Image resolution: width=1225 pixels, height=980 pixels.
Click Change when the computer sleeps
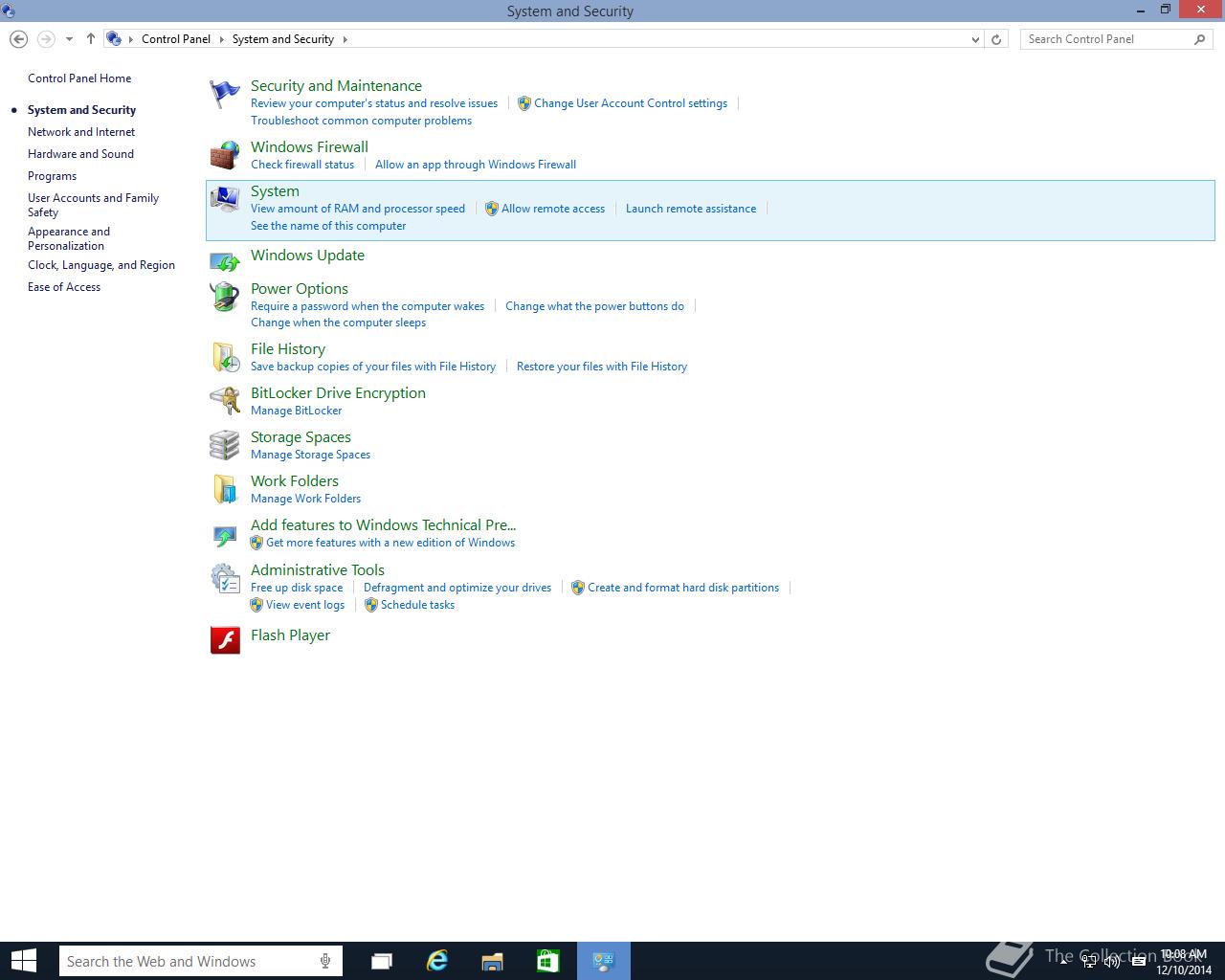(338, 323)
